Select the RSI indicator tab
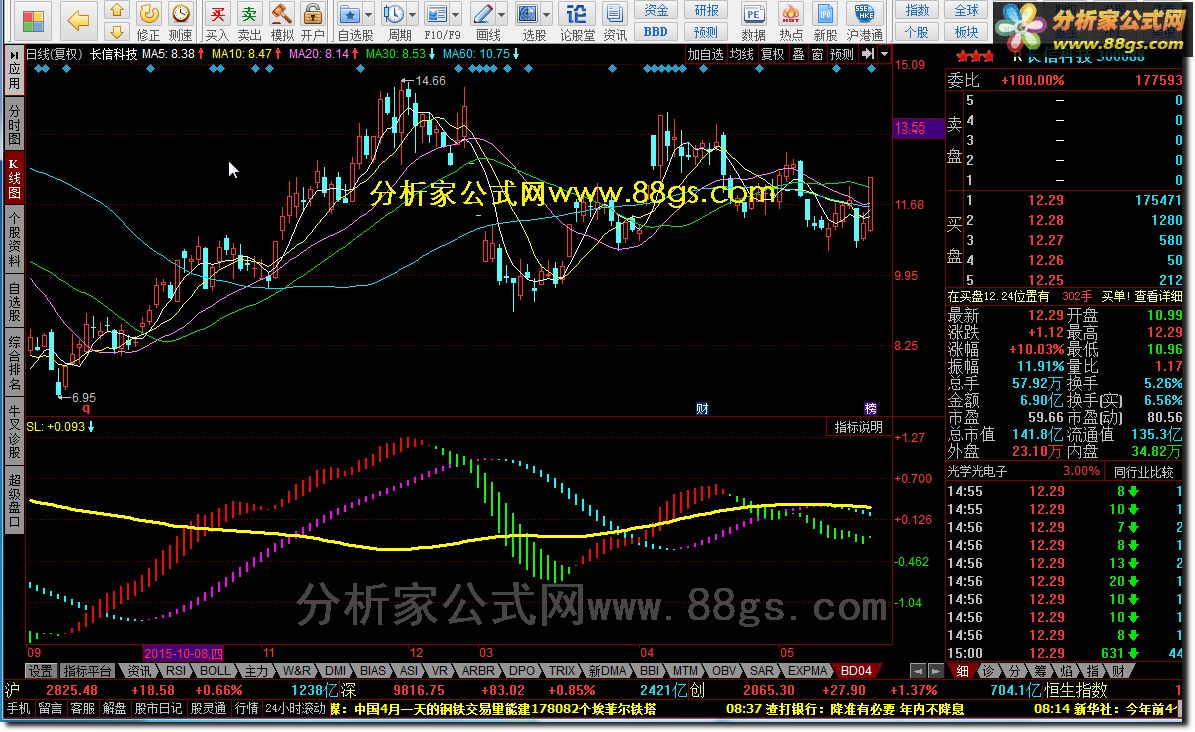 click(175, 671)
